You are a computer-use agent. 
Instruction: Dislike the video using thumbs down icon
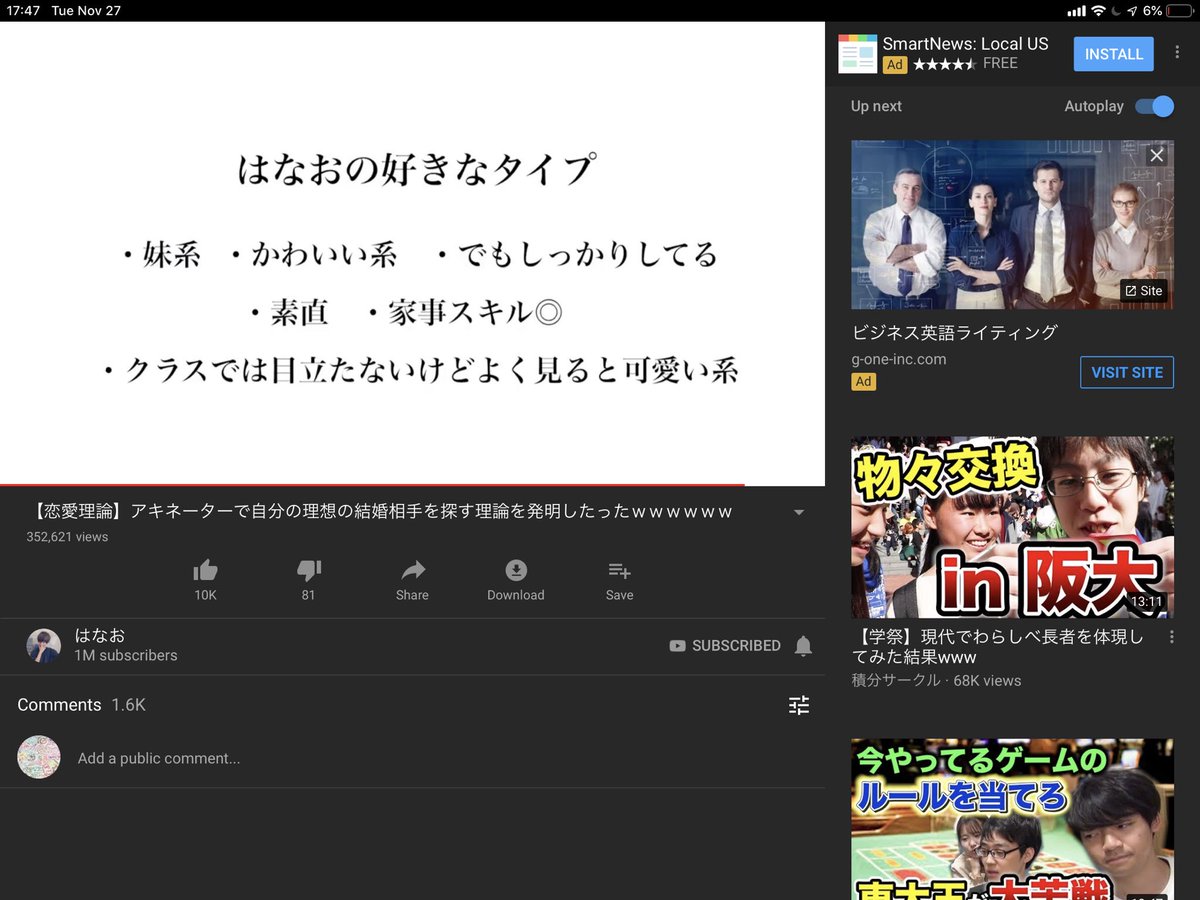(x=308, y=570)
